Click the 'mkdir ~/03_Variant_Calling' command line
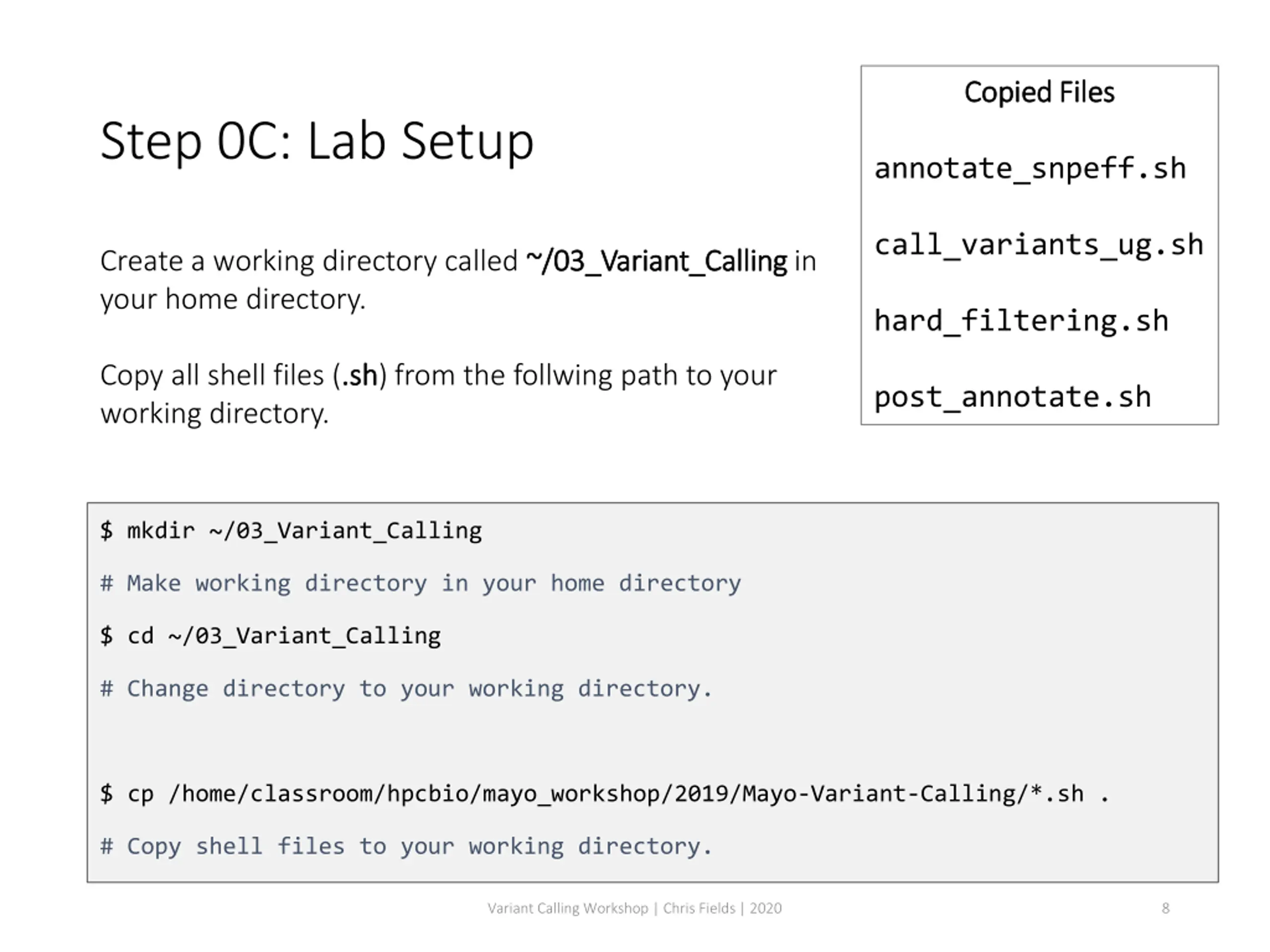Screen dimensions: 1270x952 [291, 531]
